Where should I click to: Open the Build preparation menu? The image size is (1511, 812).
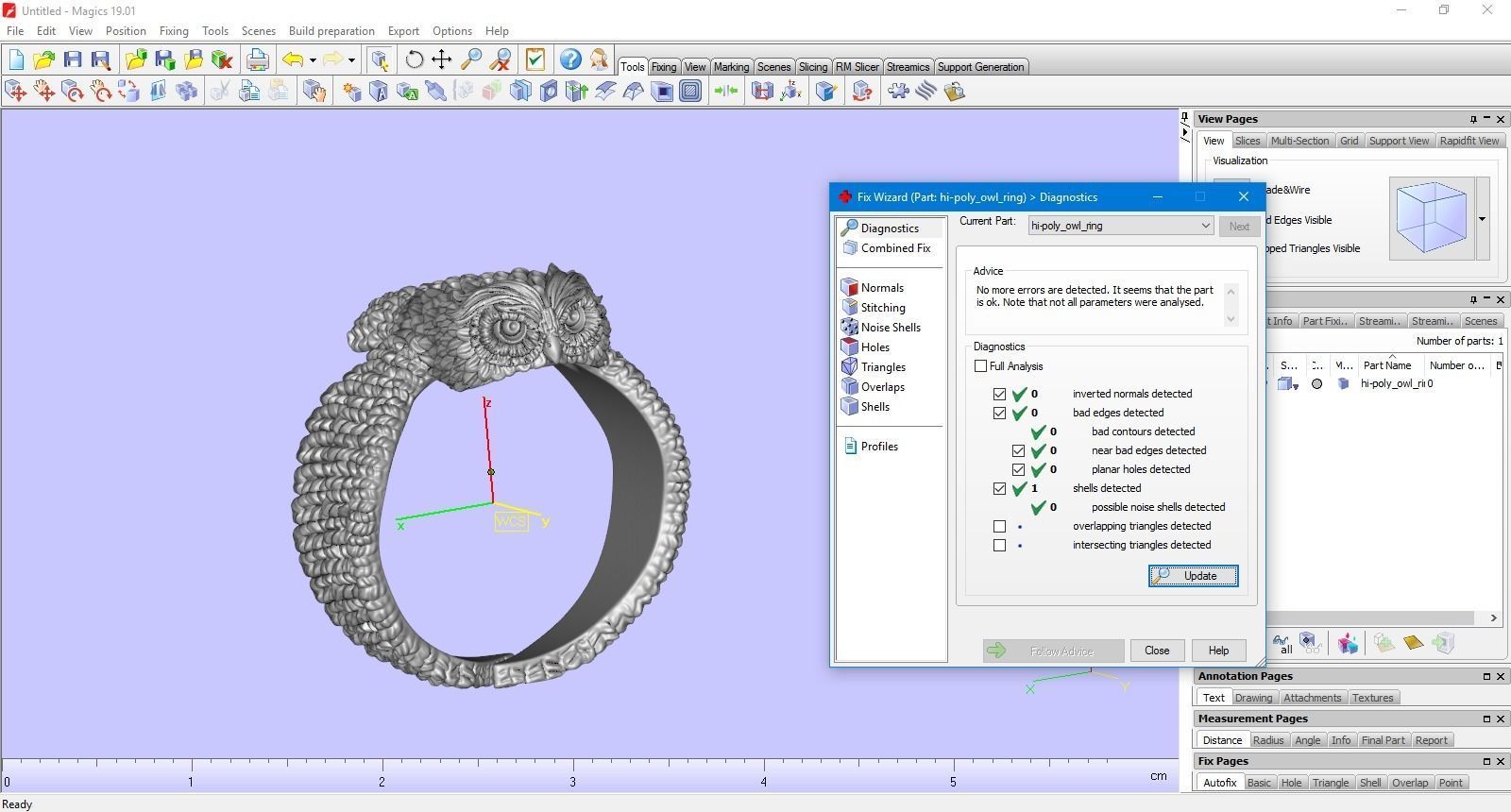(x=331, y=31)
